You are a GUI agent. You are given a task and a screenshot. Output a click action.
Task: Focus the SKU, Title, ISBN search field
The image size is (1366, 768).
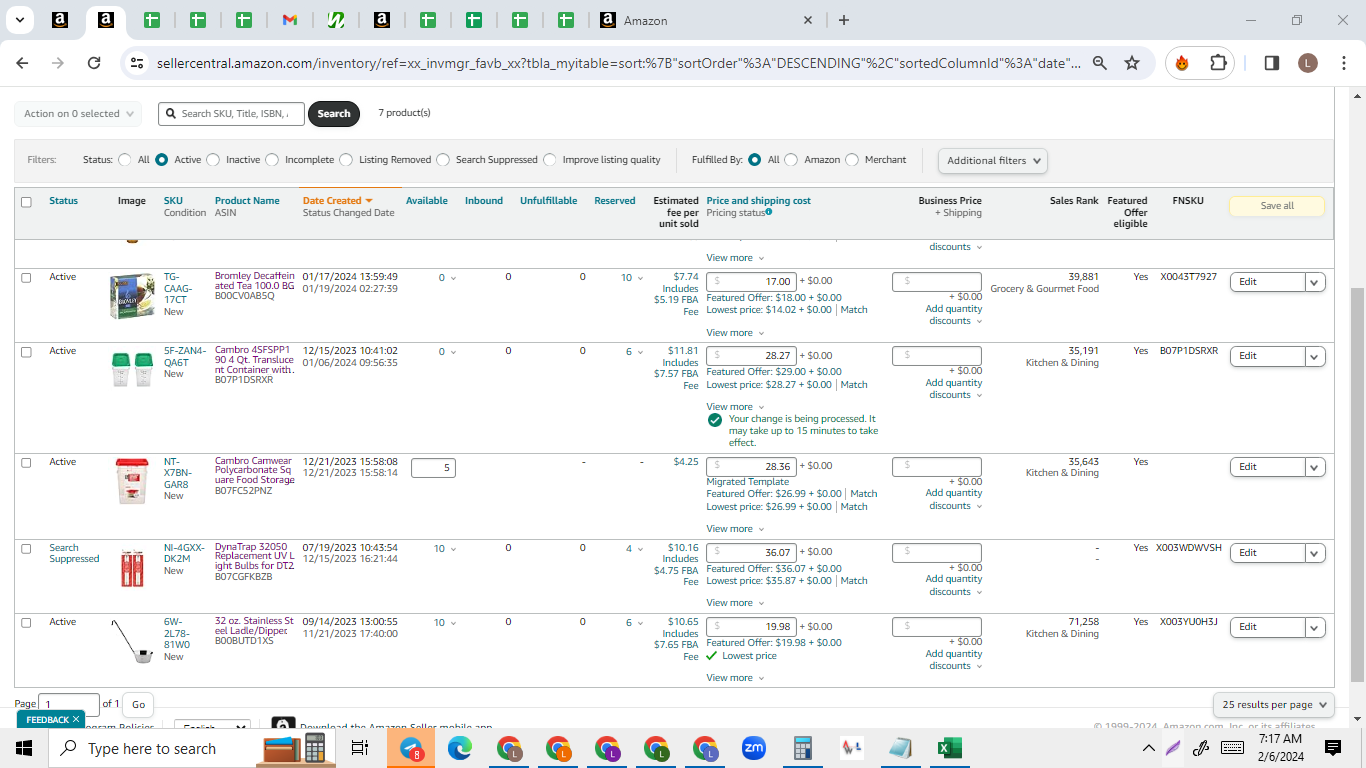pyautogui.click(x=231, y=114)
